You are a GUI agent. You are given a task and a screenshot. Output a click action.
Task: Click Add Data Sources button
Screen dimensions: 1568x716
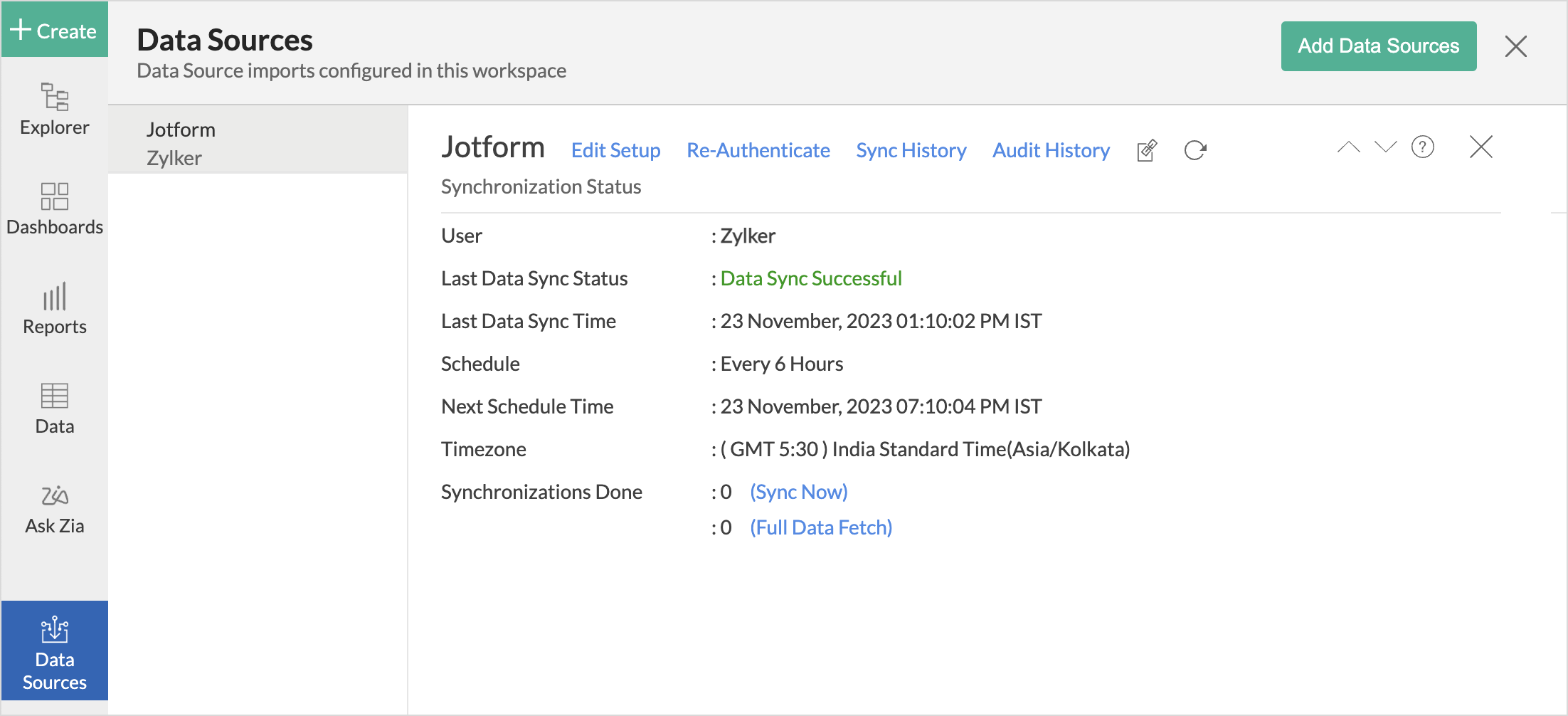[x=1378, y=46]
